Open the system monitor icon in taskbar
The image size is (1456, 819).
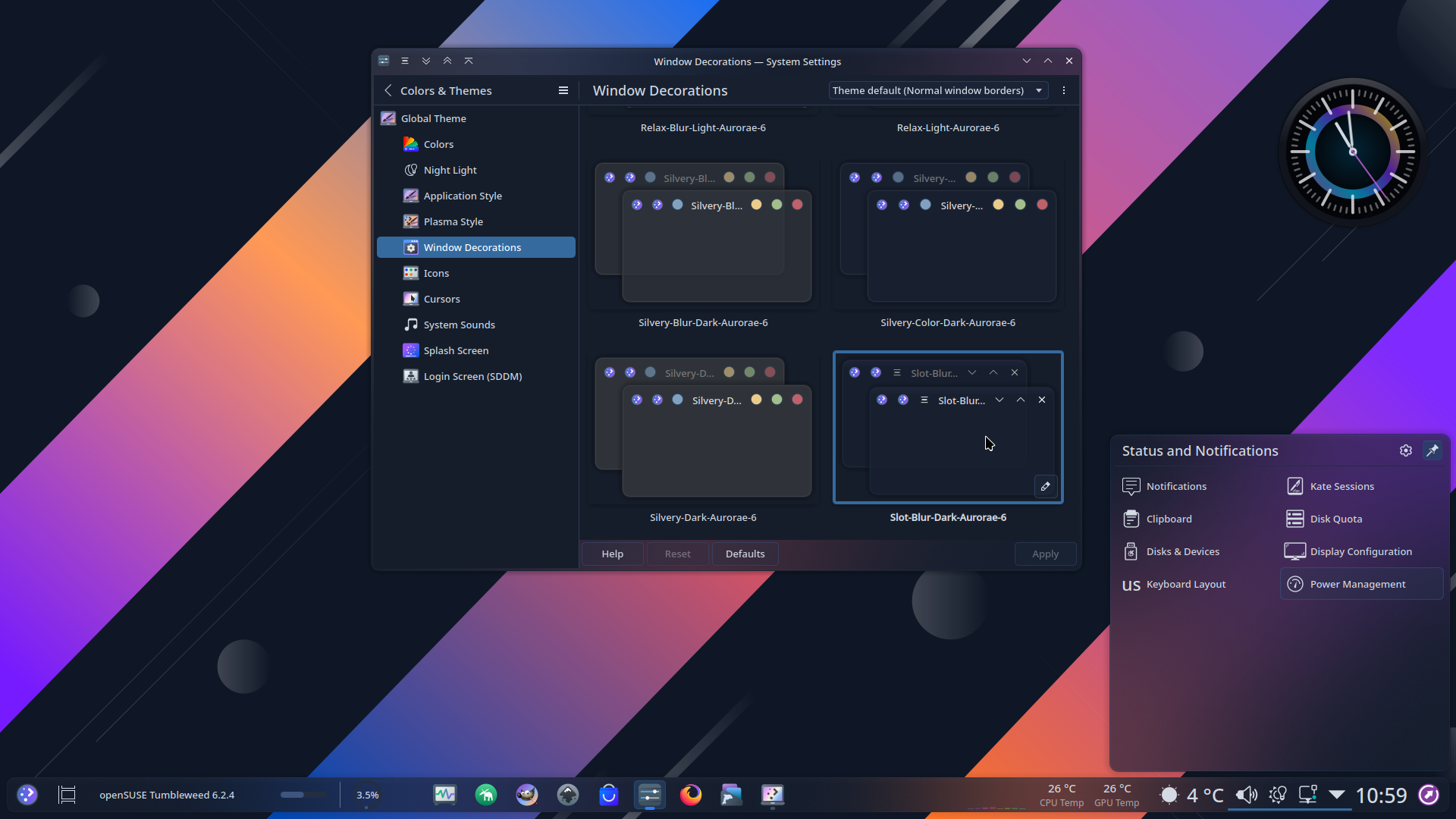[445, 795]
